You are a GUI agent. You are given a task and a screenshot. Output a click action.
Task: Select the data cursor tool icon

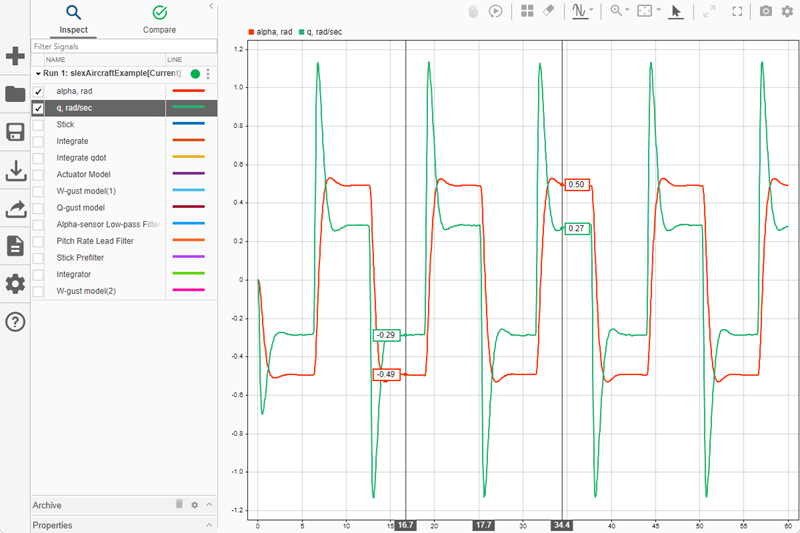676,11
